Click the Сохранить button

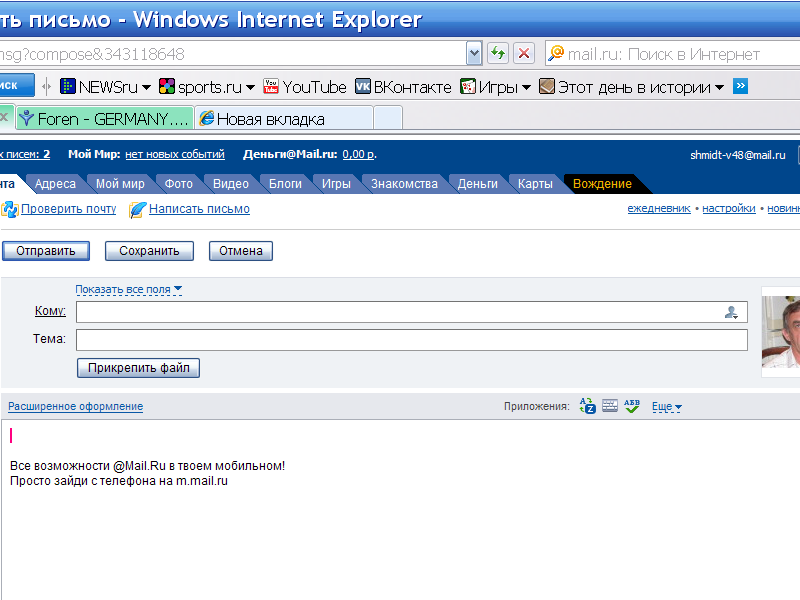pyautogui.click(x=149, y=251)
